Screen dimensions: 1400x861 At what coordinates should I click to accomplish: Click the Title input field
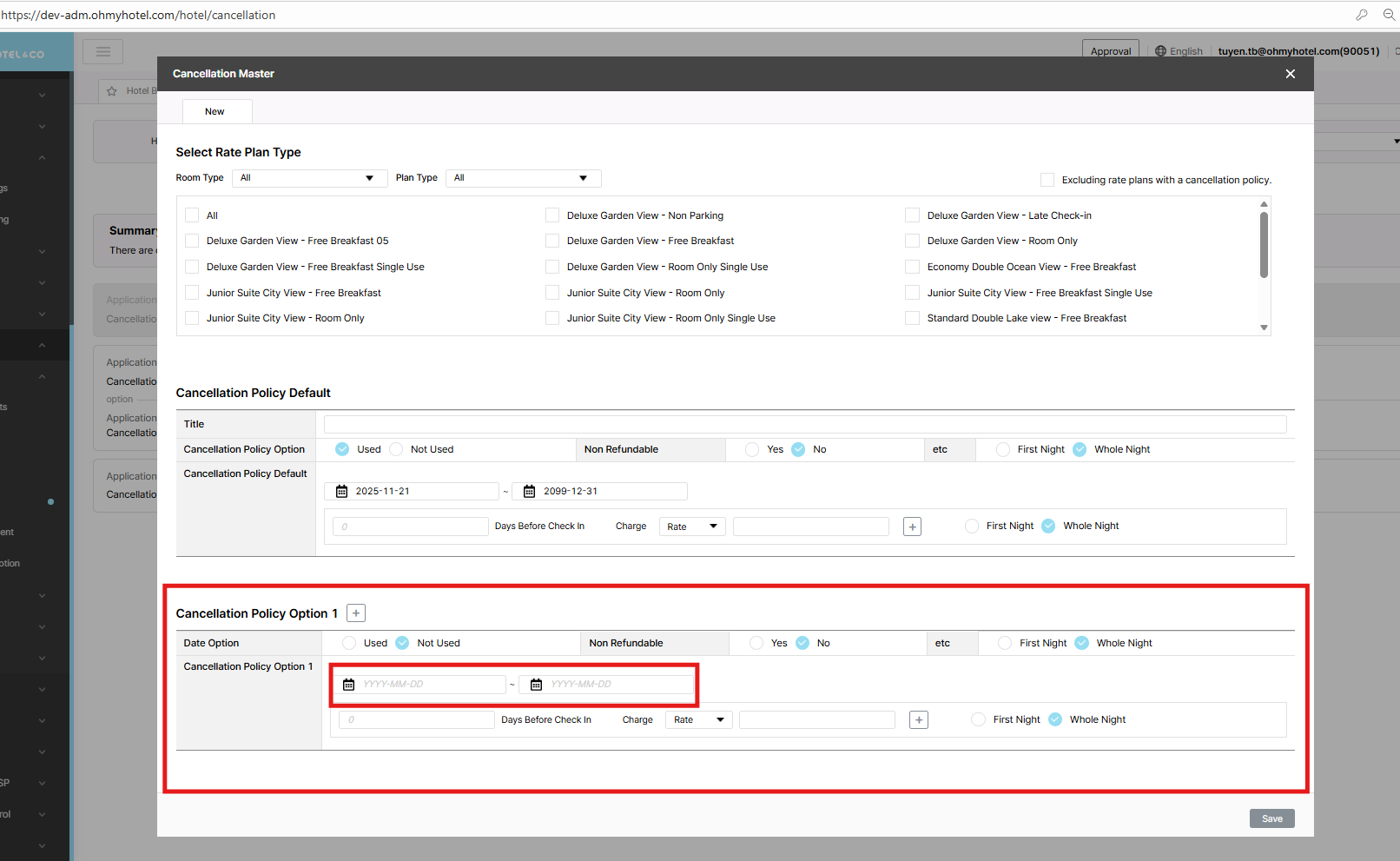pyautogui.click(x=804, y=424)
